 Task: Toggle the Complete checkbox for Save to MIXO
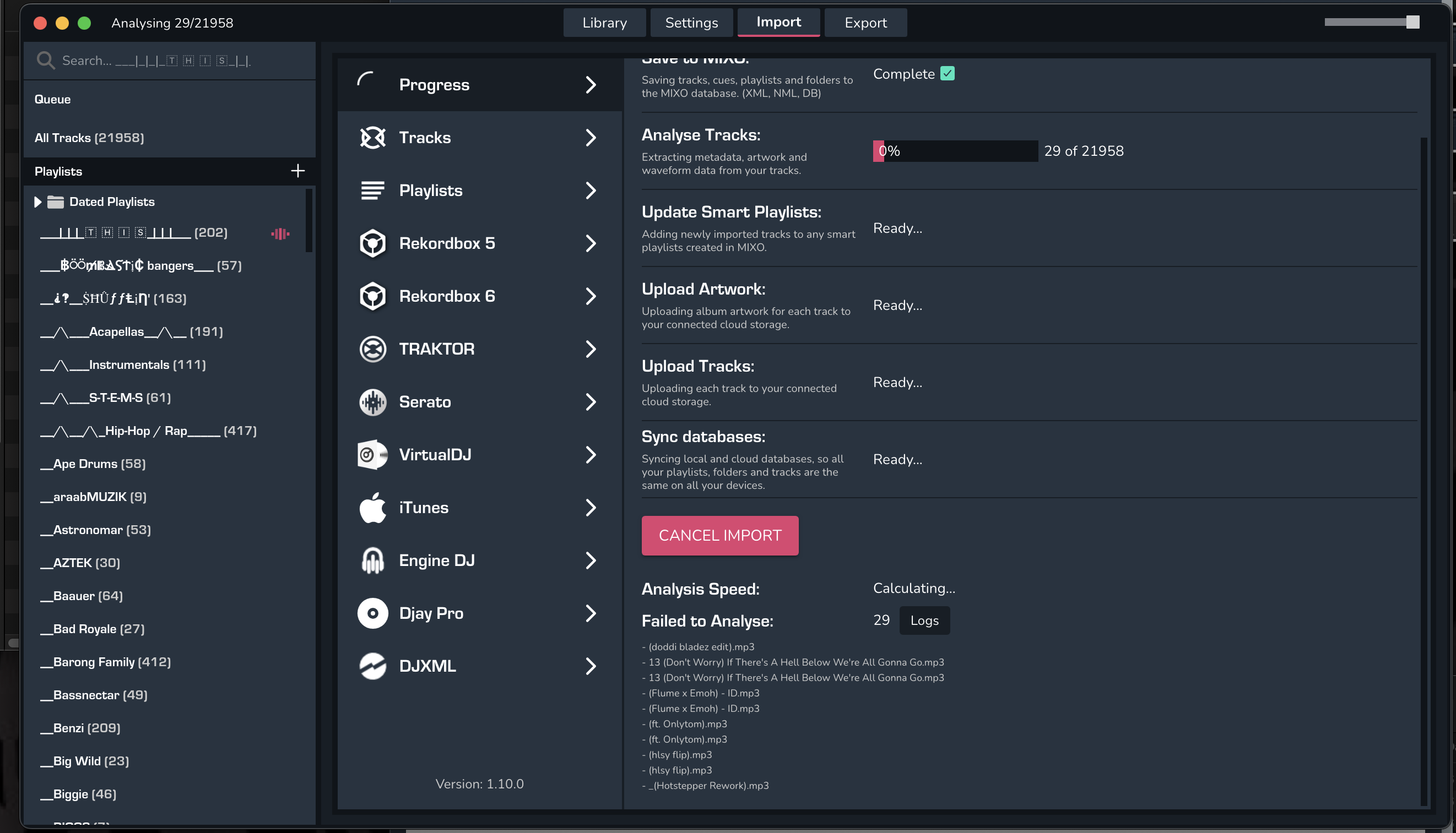[x=948, y=74]
